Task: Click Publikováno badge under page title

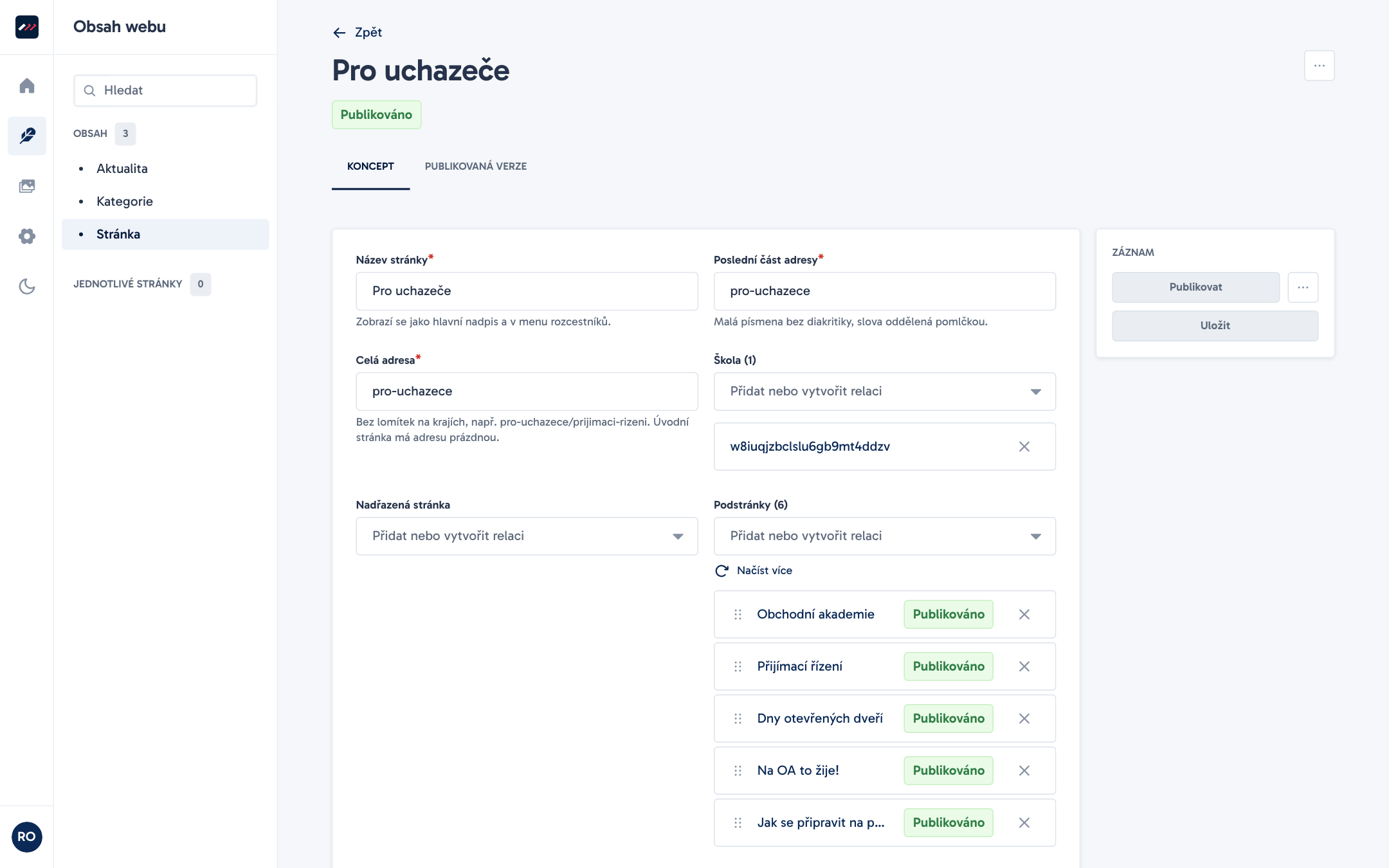Action: [376, 114]
